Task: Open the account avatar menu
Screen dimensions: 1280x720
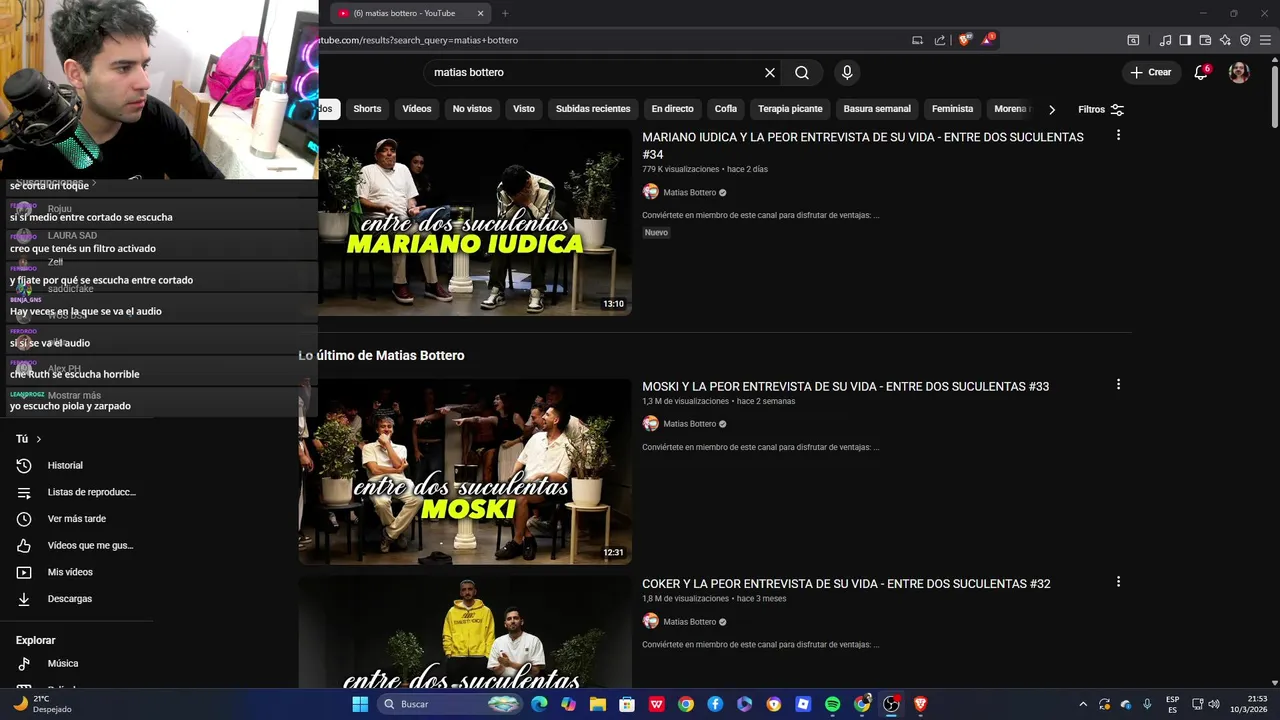Action: [1239, 72]
